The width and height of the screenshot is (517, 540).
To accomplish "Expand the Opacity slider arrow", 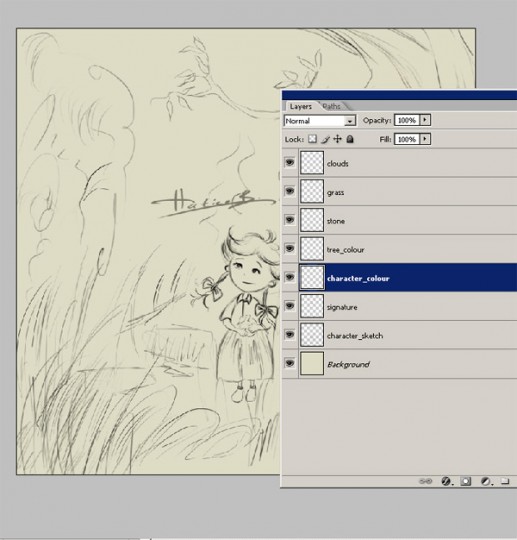I will (x=425, y=120).
